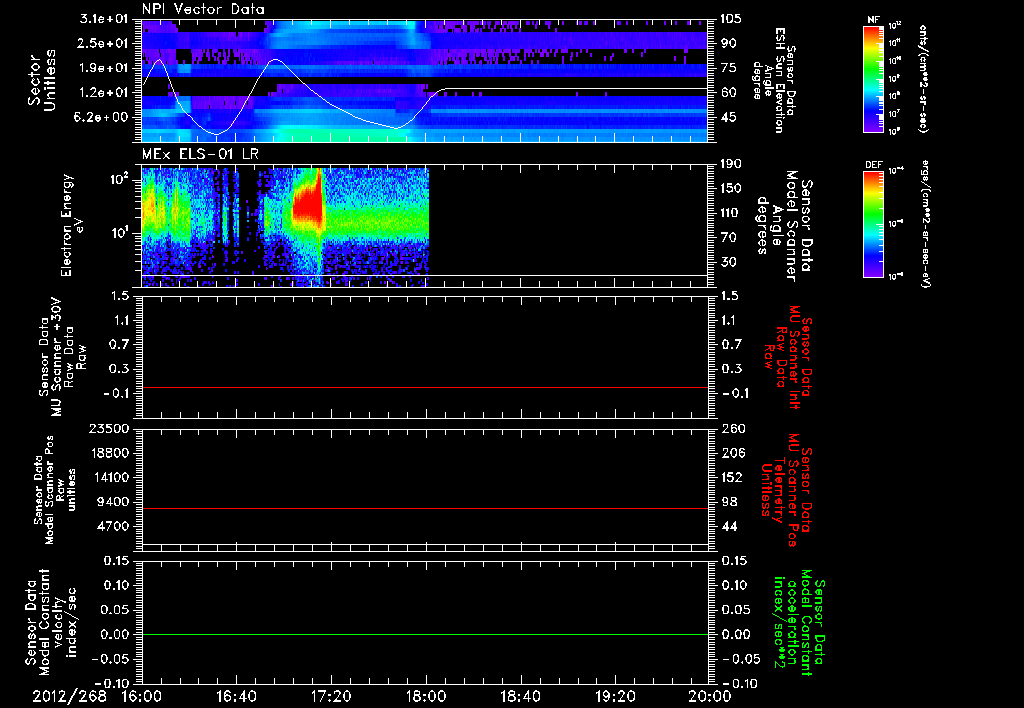
Task: Click the green Model Constant acceleration title
Action: click(x=799, y=622)
